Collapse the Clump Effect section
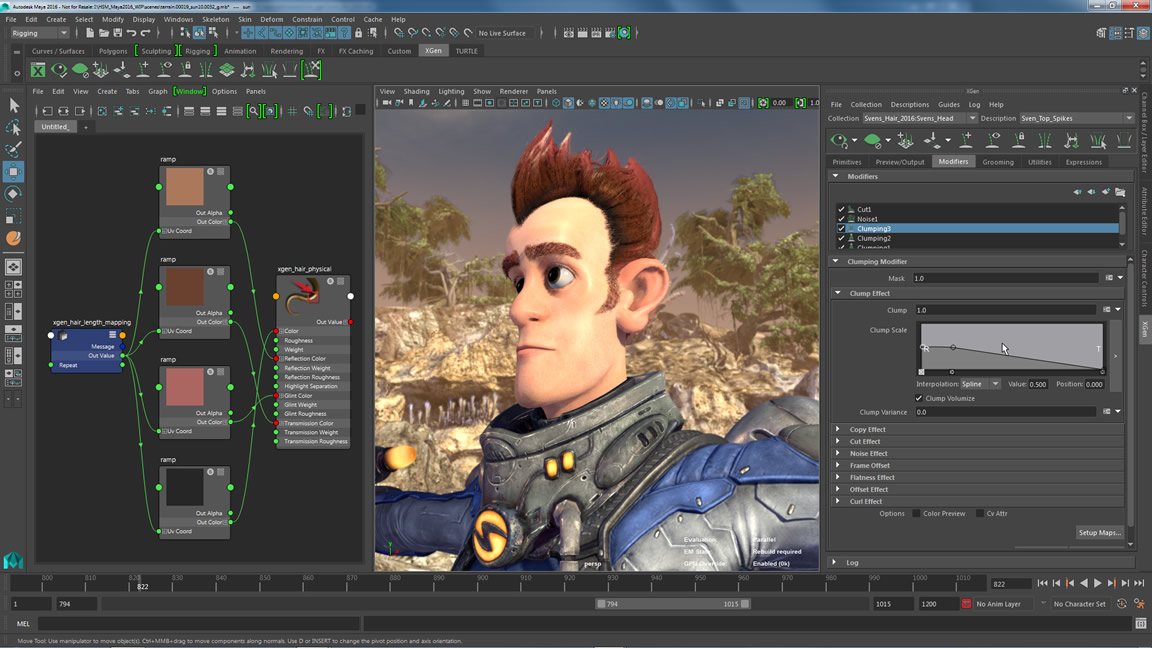The image size is (1152, 648). coord(838,293)
